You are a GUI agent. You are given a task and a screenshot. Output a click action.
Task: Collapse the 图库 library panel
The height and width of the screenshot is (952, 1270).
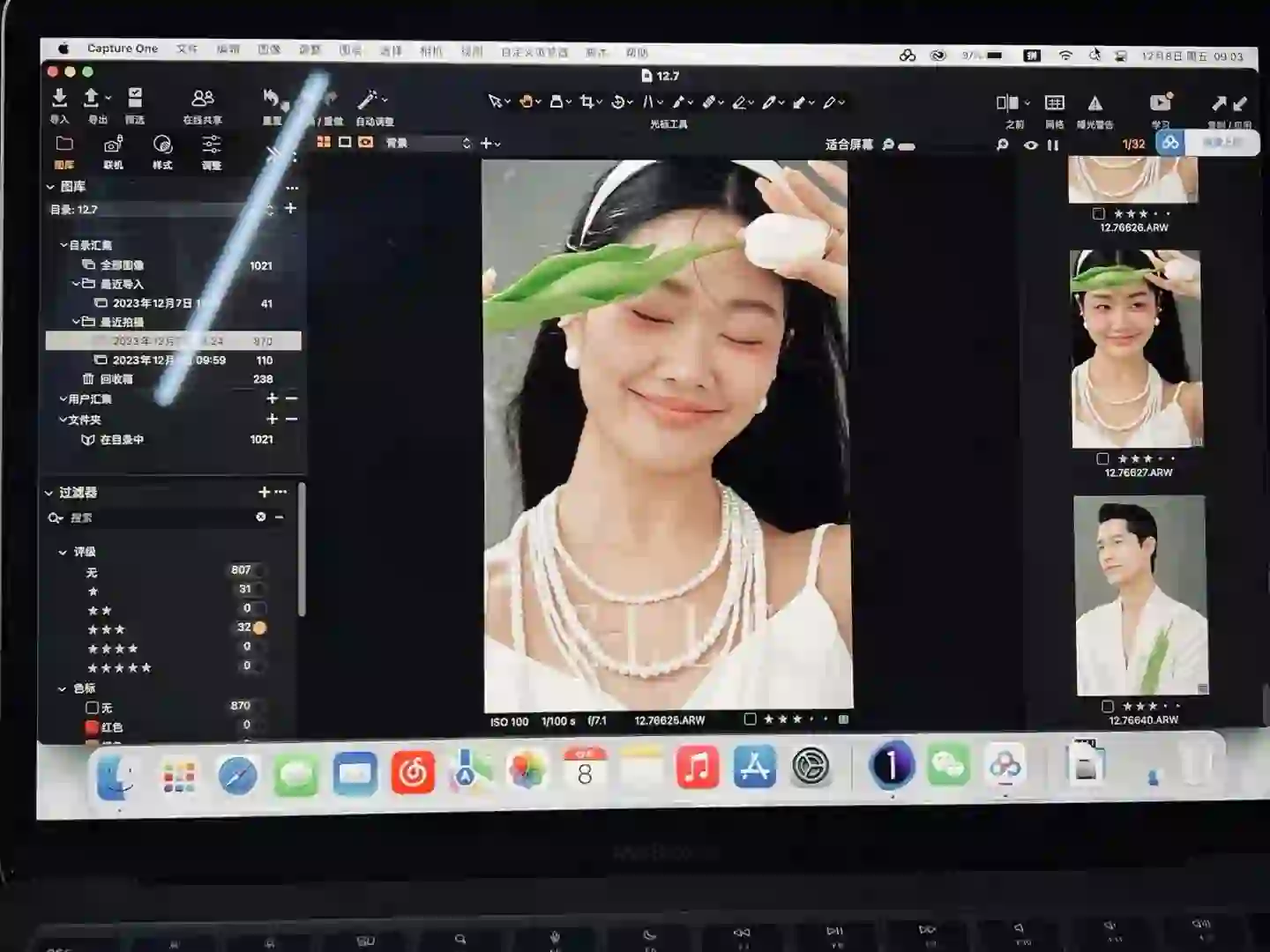pyautogui.click(x=50, y=187)
